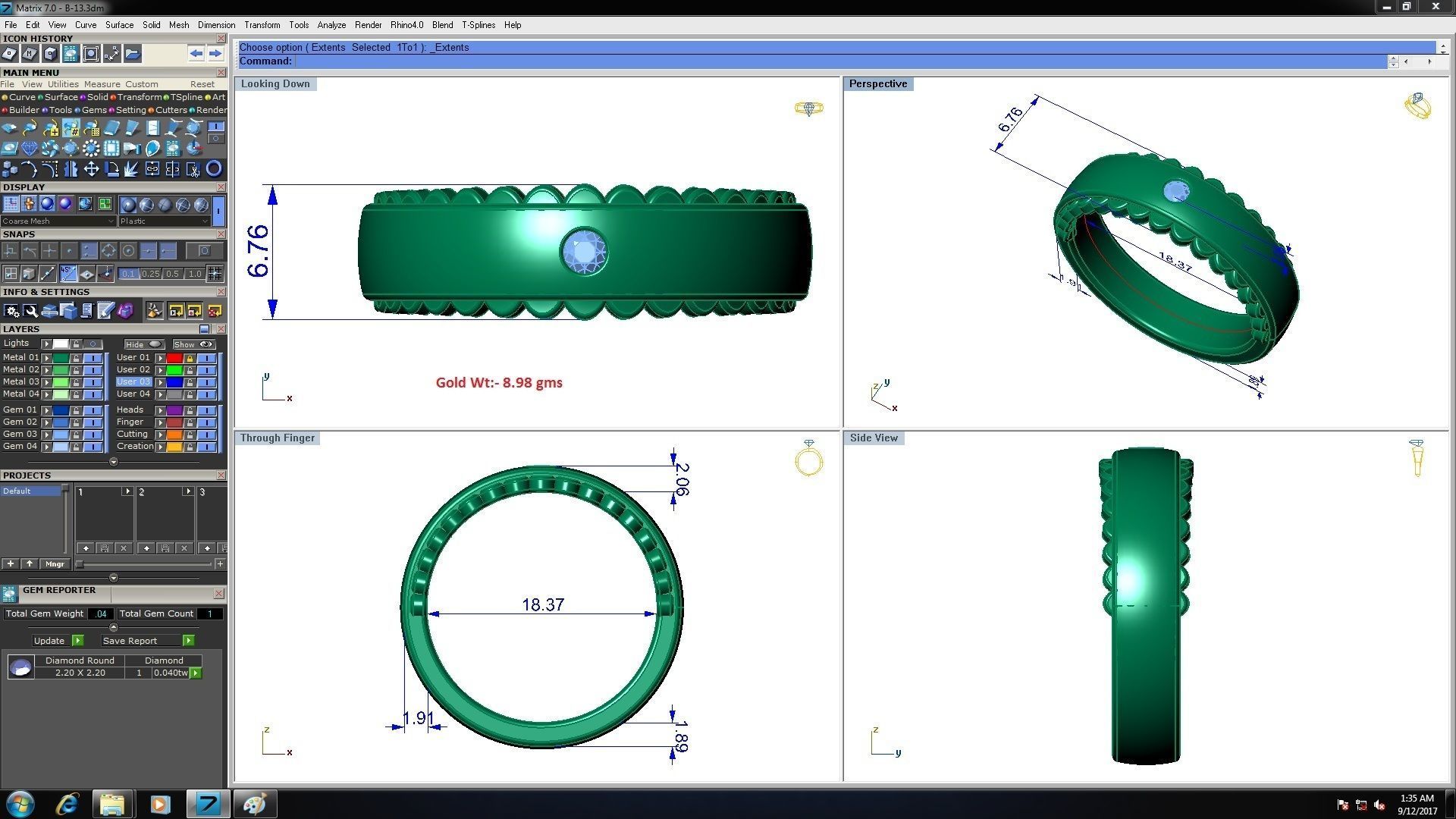
Task: Toggle visibility of Heads layer
Action: point(206,410)
